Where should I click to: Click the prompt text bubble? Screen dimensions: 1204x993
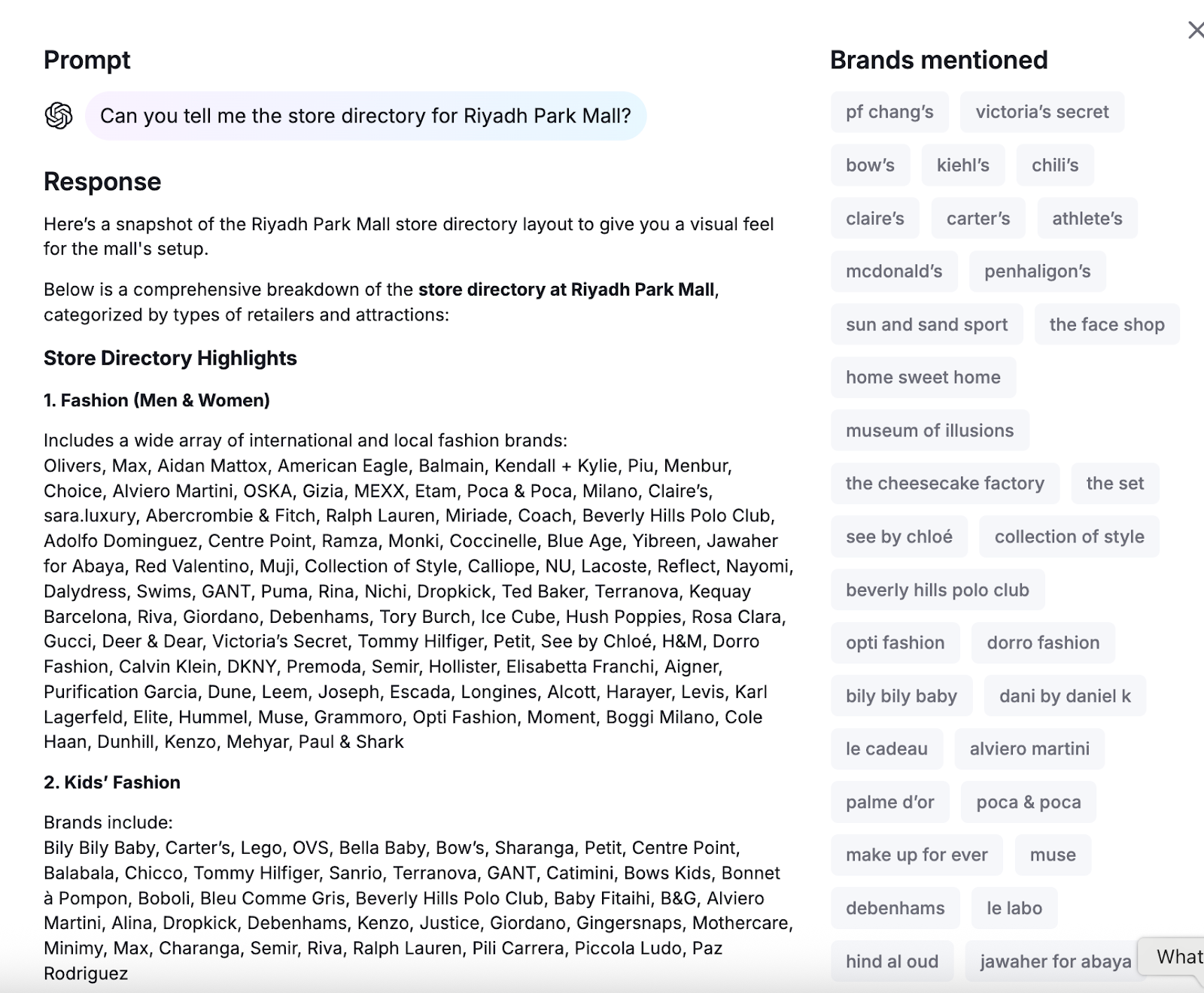tap(366, 116)
